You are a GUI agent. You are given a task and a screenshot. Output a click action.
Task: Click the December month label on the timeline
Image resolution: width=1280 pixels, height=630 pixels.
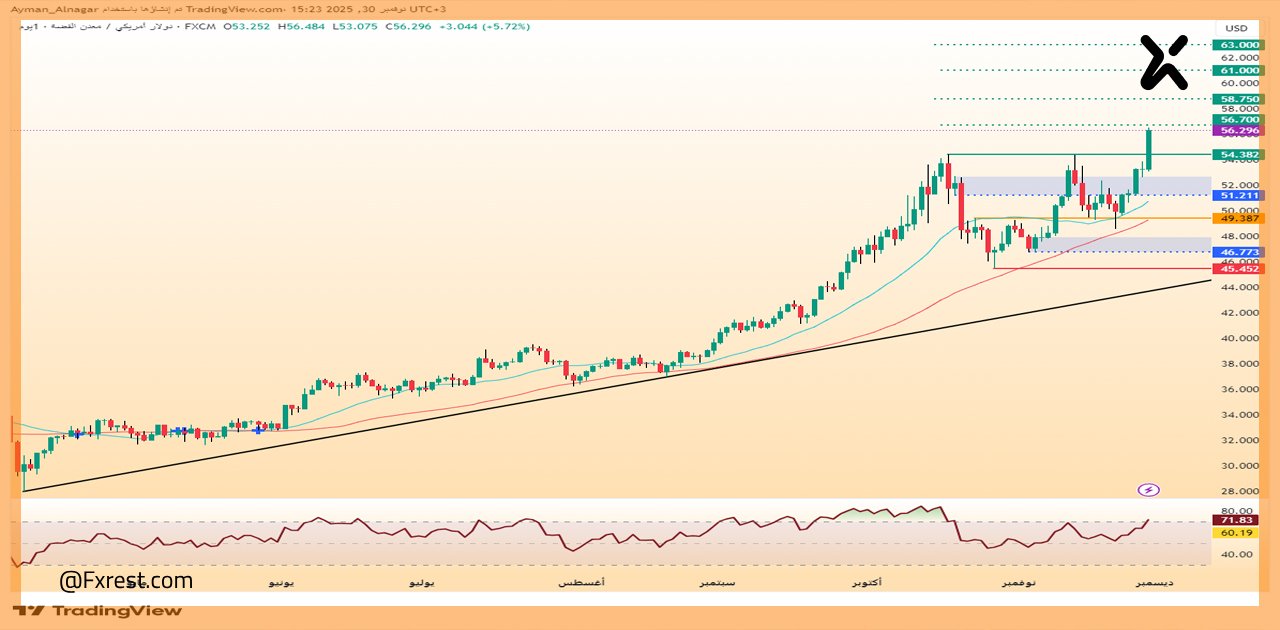[x=1155, y=582]
